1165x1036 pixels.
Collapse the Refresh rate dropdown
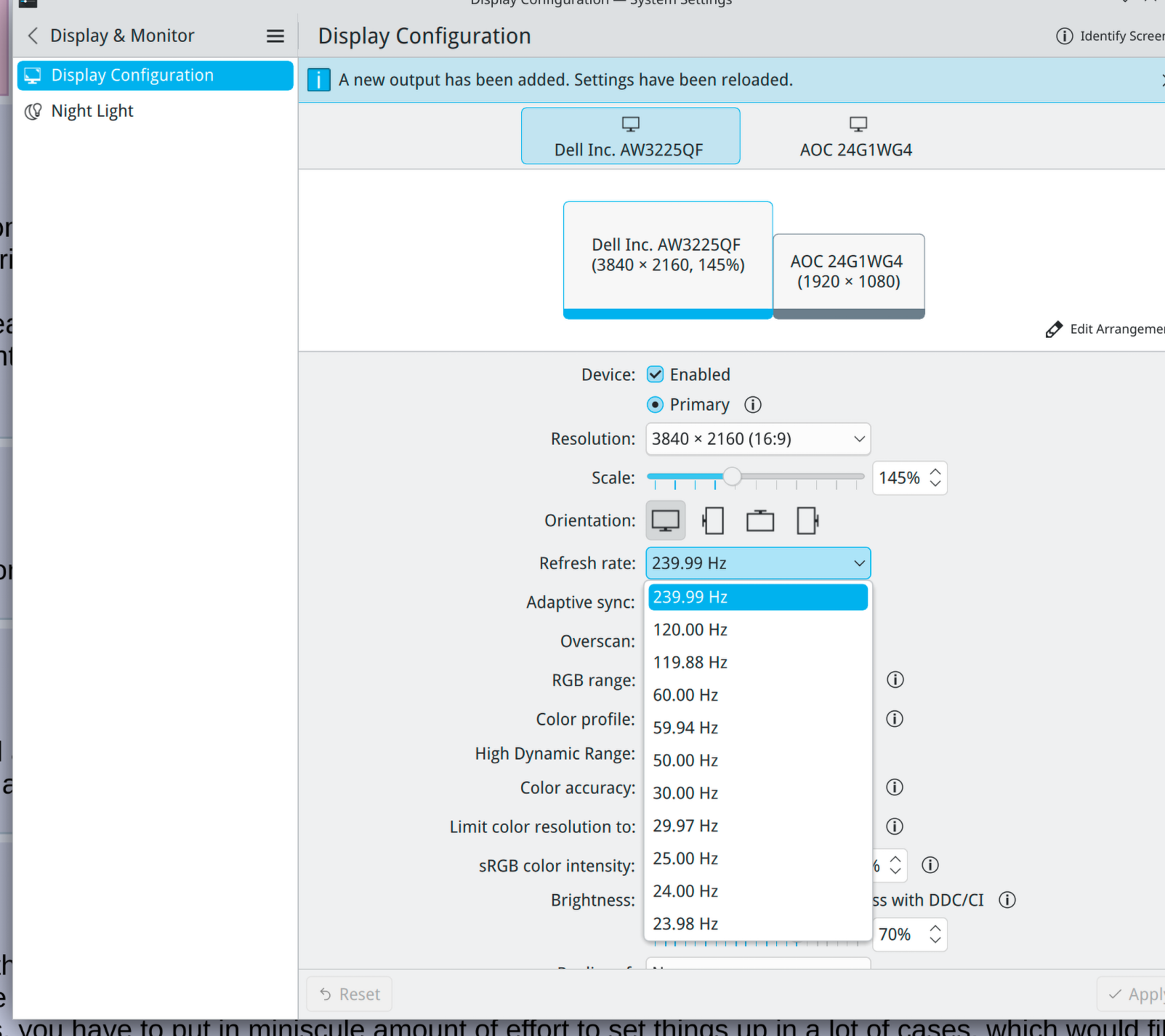tap(758, 563)
